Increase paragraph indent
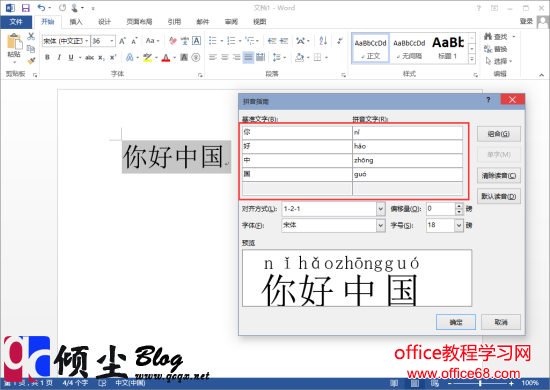The width and height of the screenshot is (550, 390). [x=284, y=41]
